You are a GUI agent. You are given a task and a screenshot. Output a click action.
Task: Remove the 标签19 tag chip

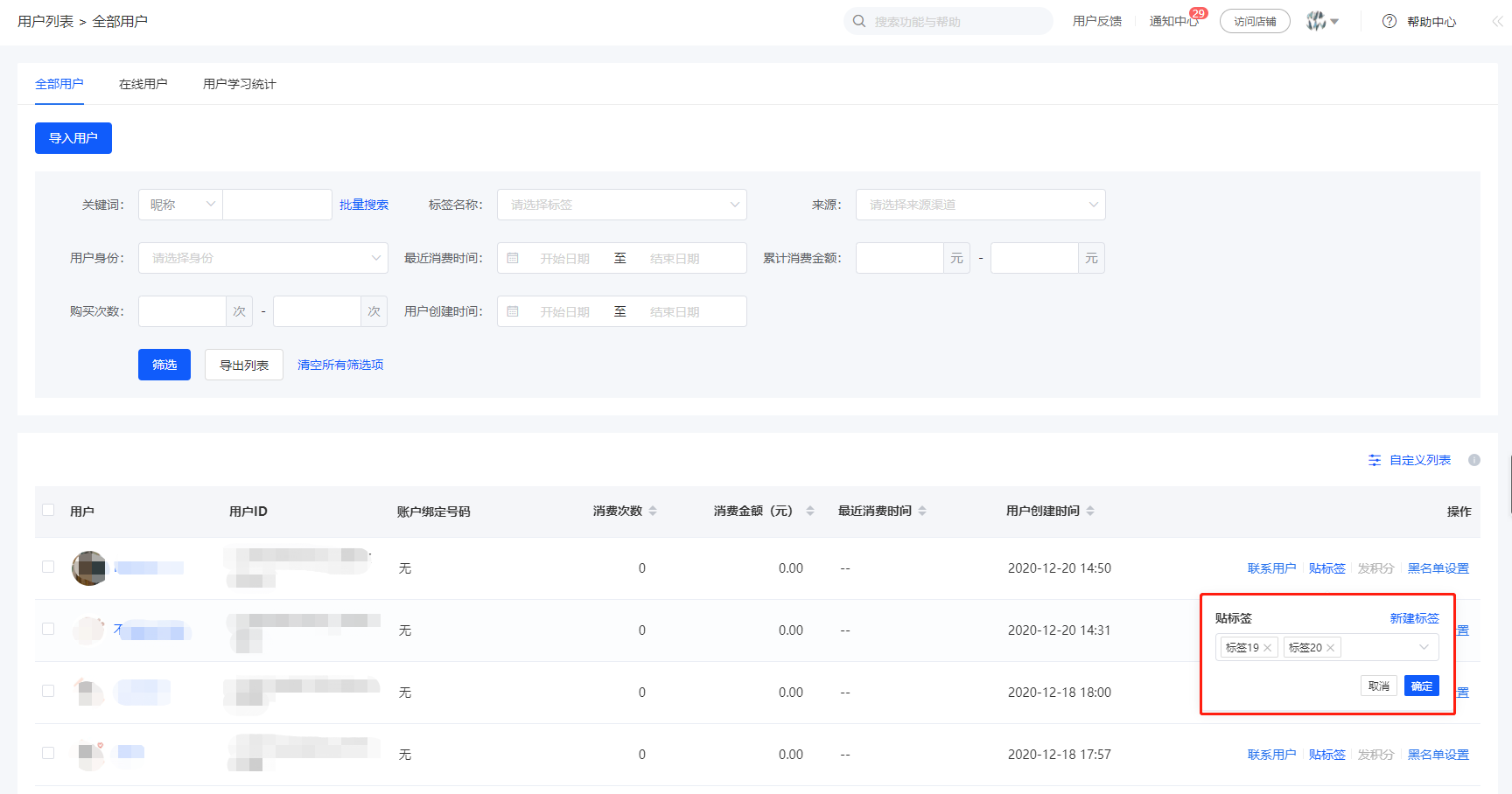[x=1267, y=648]
